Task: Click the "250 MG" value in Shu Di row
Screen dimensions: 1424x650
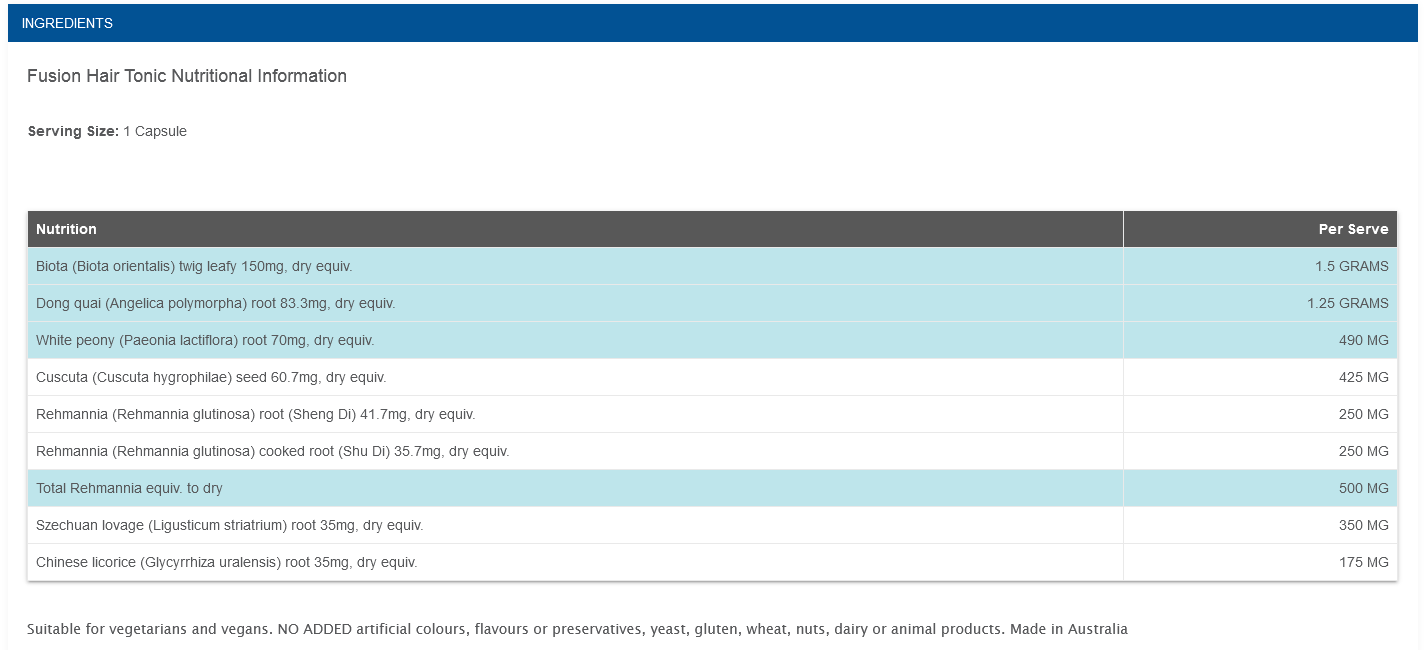Action: click(x=1364, y=451)
